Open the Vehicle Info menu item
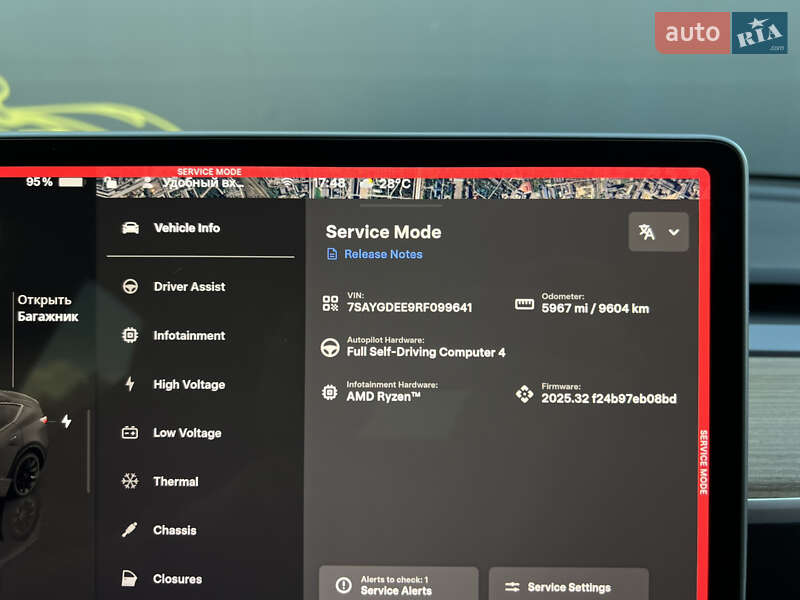 186,228
